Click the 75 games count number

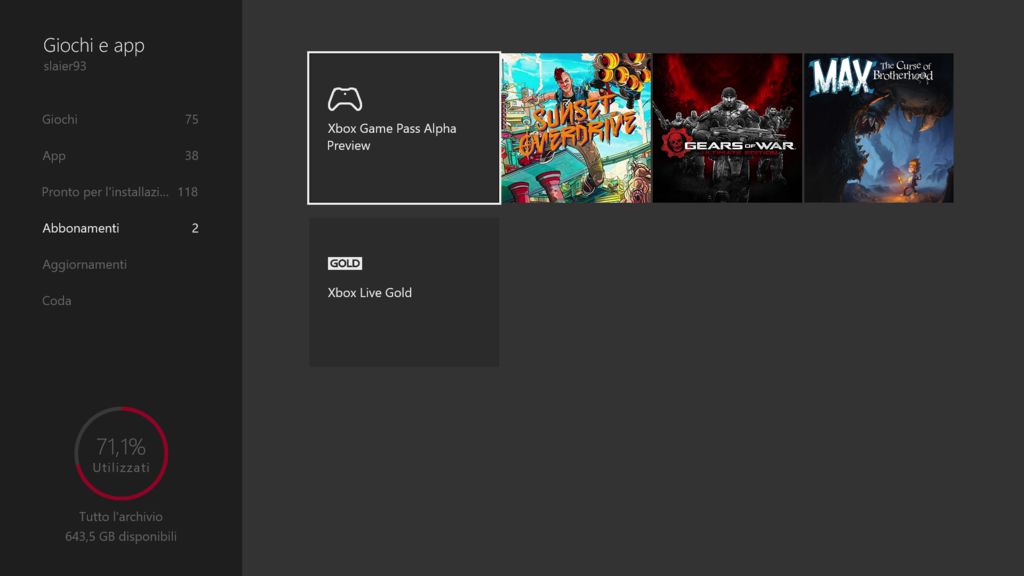pyautogui.click(x=191, y=120)
